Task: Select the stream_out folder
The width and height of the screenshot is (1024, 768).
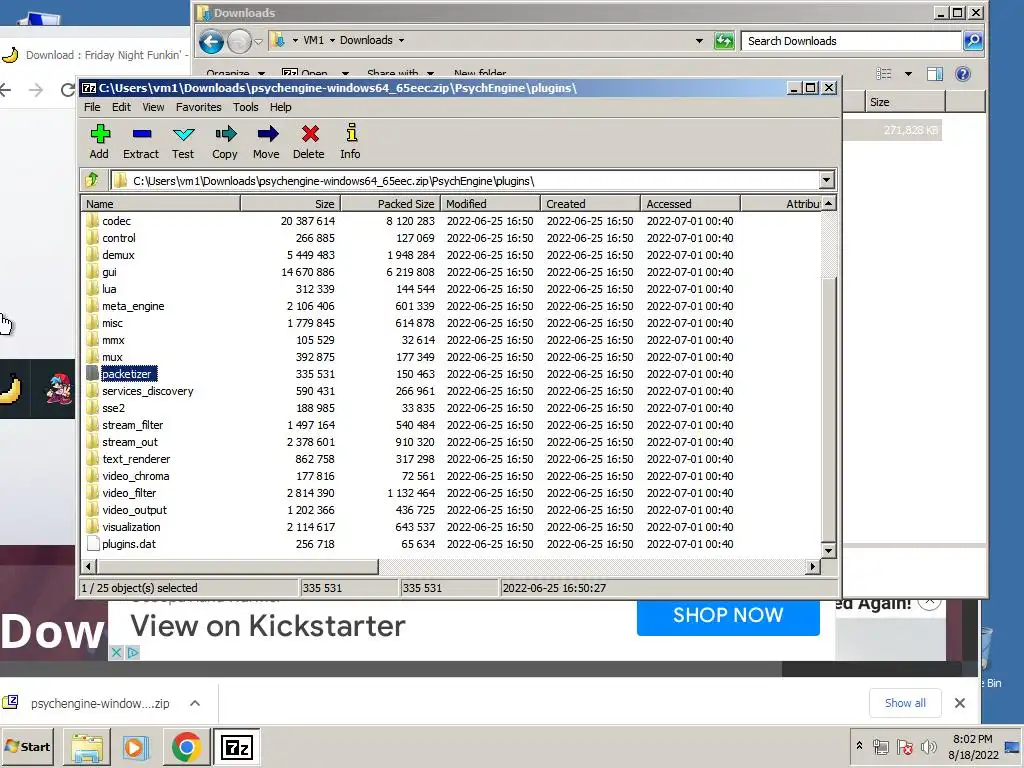Action: click(130, 442)
